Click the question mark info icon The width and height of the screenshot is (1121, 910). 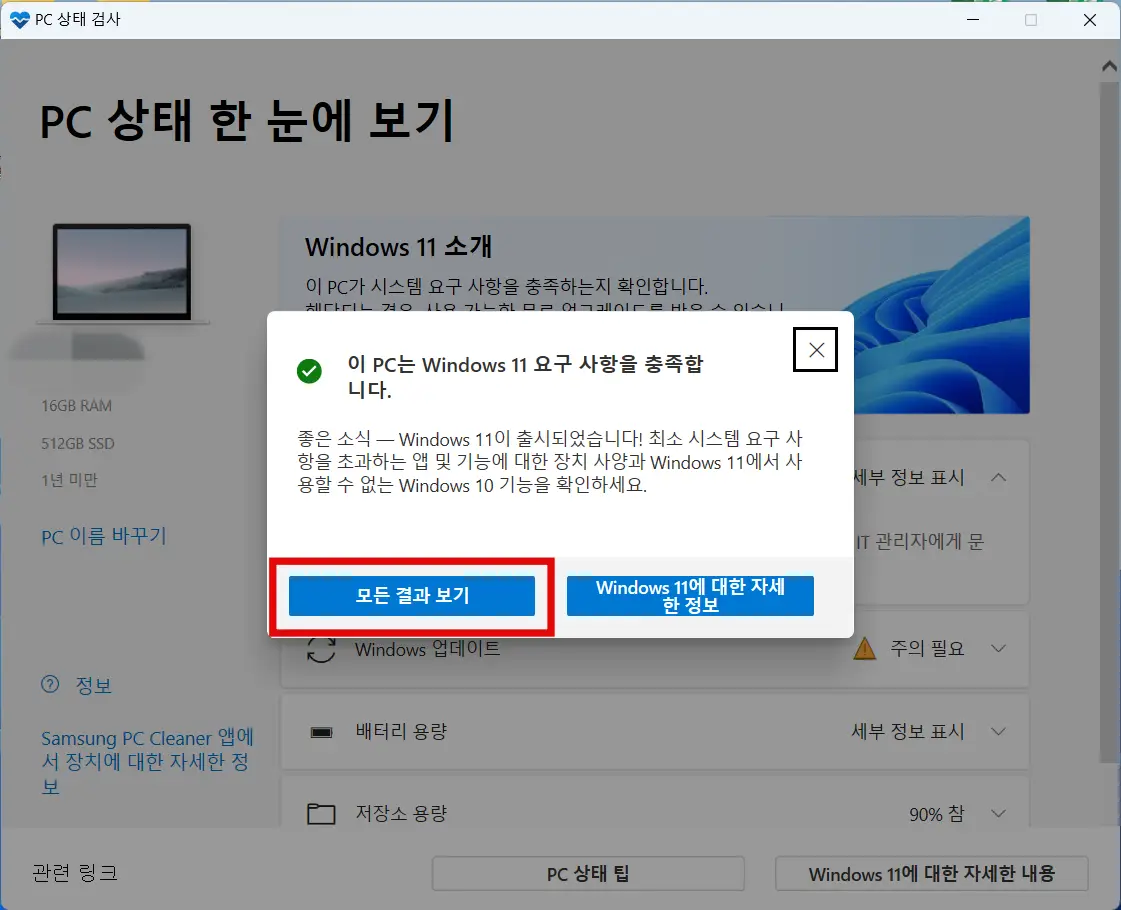50,685
